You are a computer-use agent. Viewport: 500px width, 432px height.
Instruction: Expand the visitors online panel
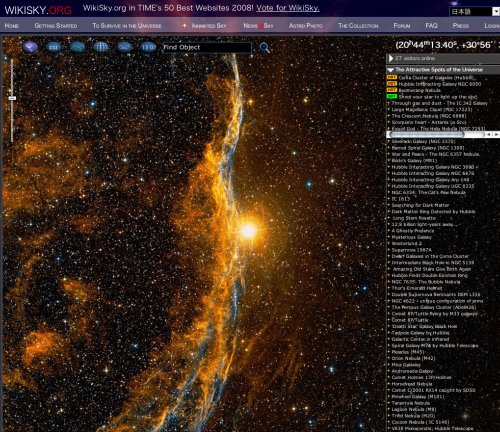pos(391,58)
